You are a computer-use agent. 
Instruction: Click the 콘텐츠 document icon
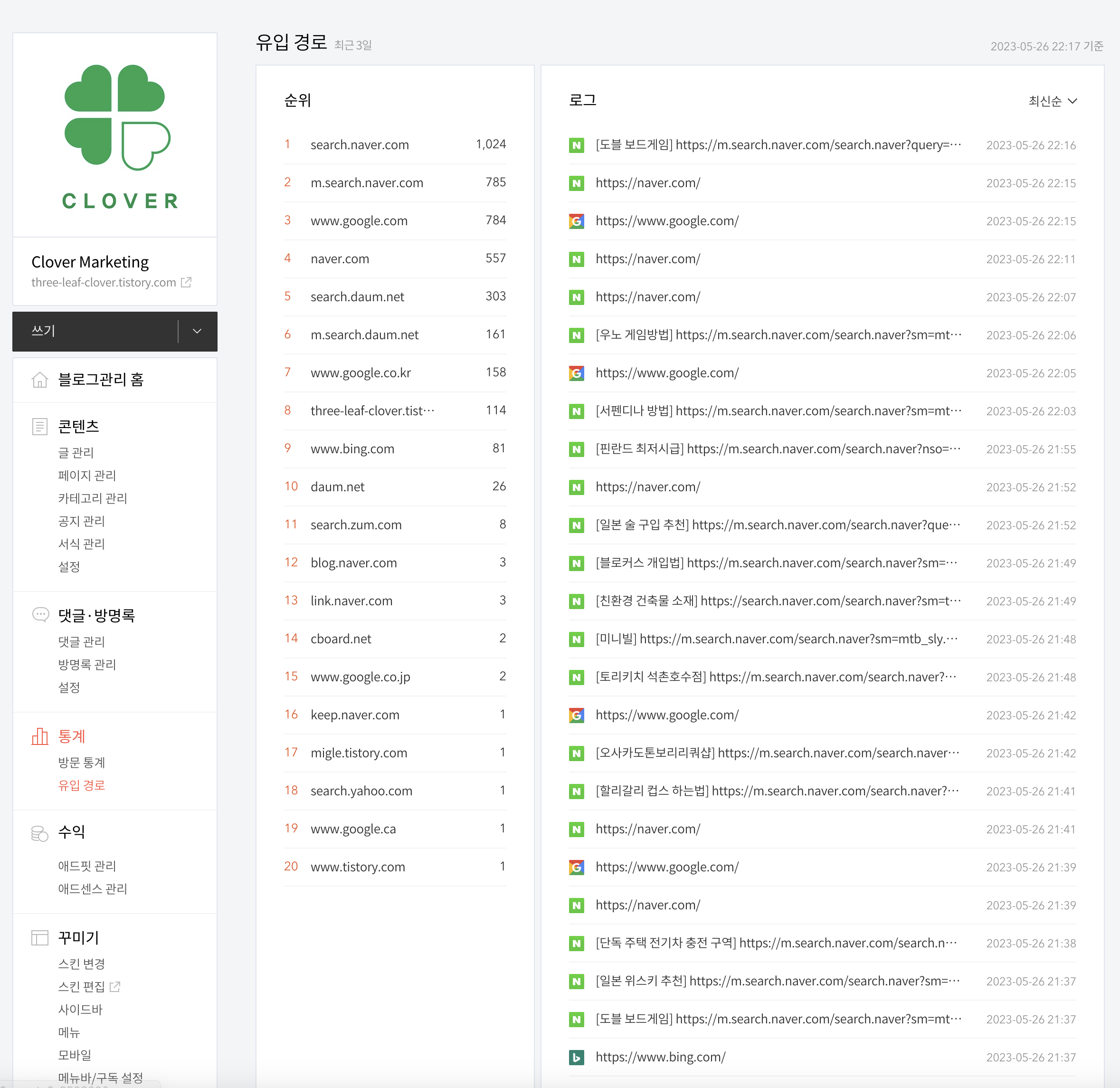[x=39, y=427]
